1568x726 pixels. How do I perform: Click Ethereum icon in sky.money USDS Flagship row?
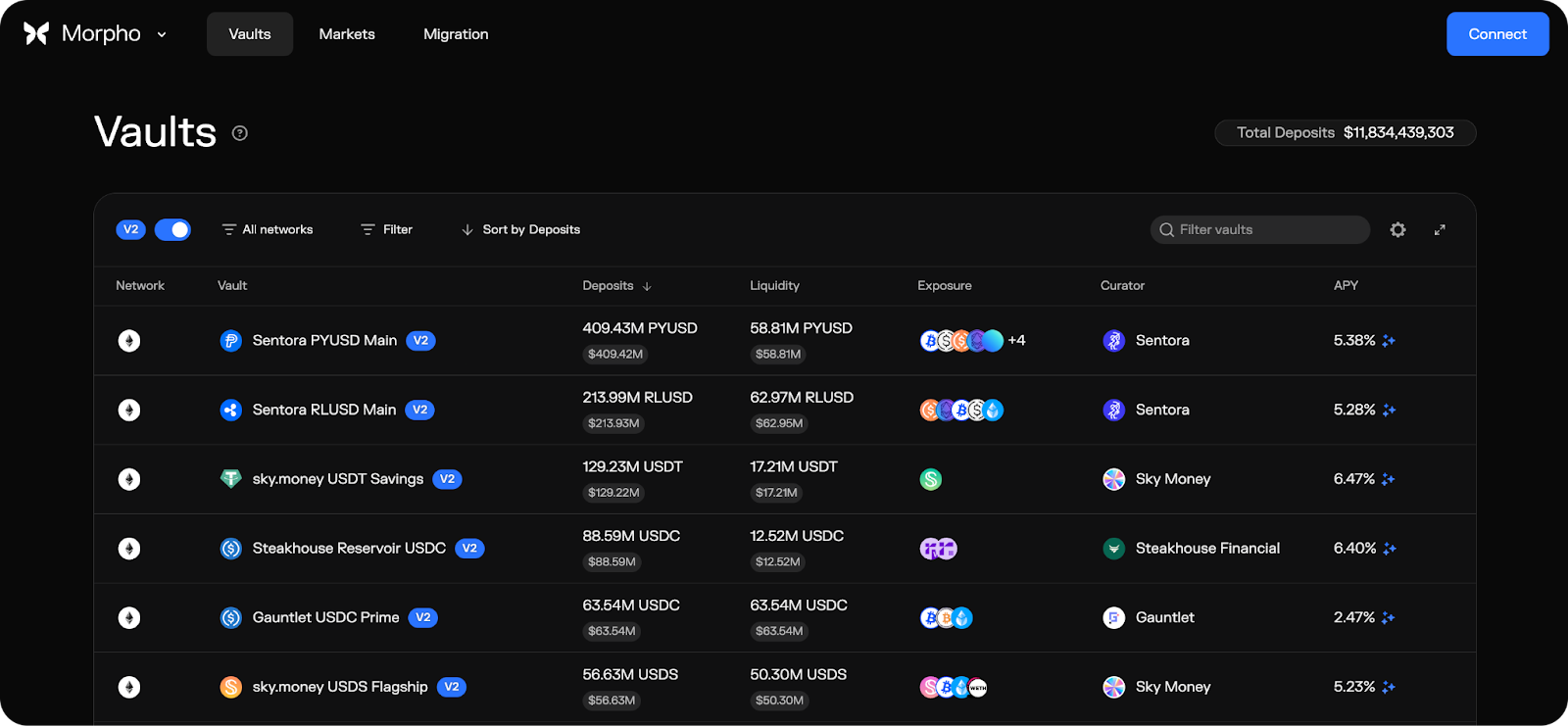coord(129,688)
